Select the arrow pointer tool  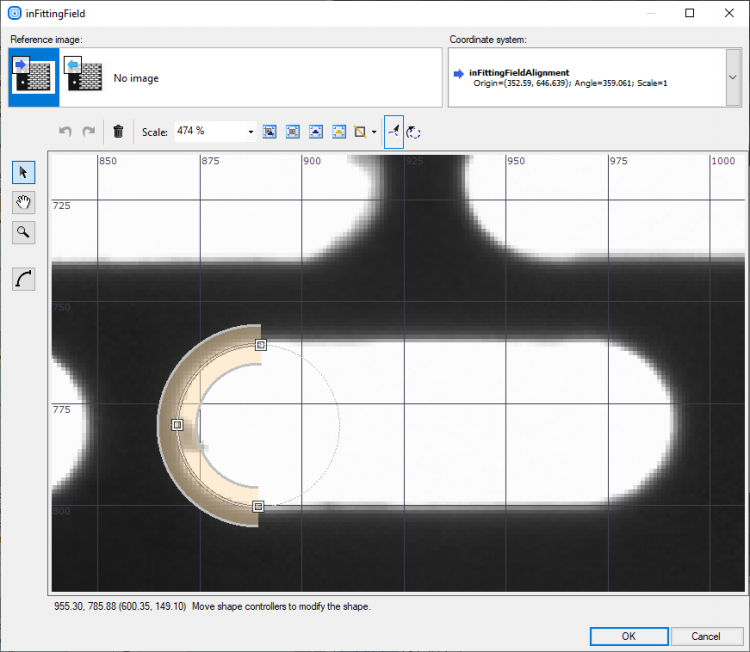24,172
